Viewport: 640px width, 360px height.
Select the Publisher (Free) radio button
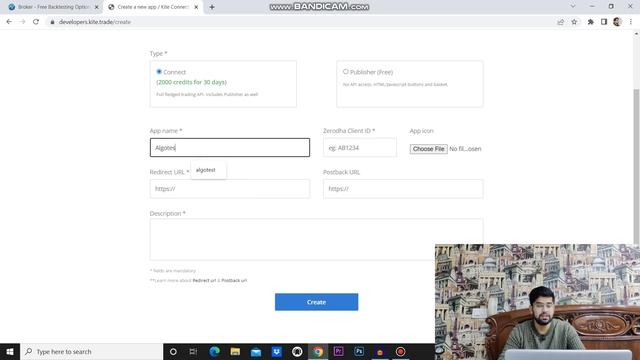346,72
